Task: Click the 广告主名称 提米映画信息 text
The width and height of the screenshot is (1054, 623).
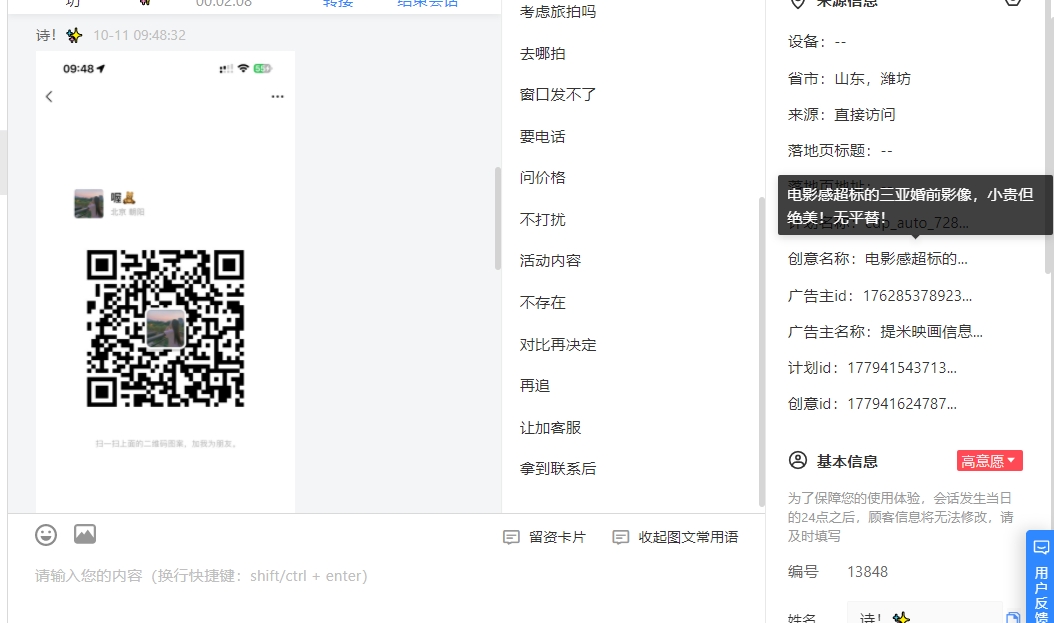Action: (931, 331)
